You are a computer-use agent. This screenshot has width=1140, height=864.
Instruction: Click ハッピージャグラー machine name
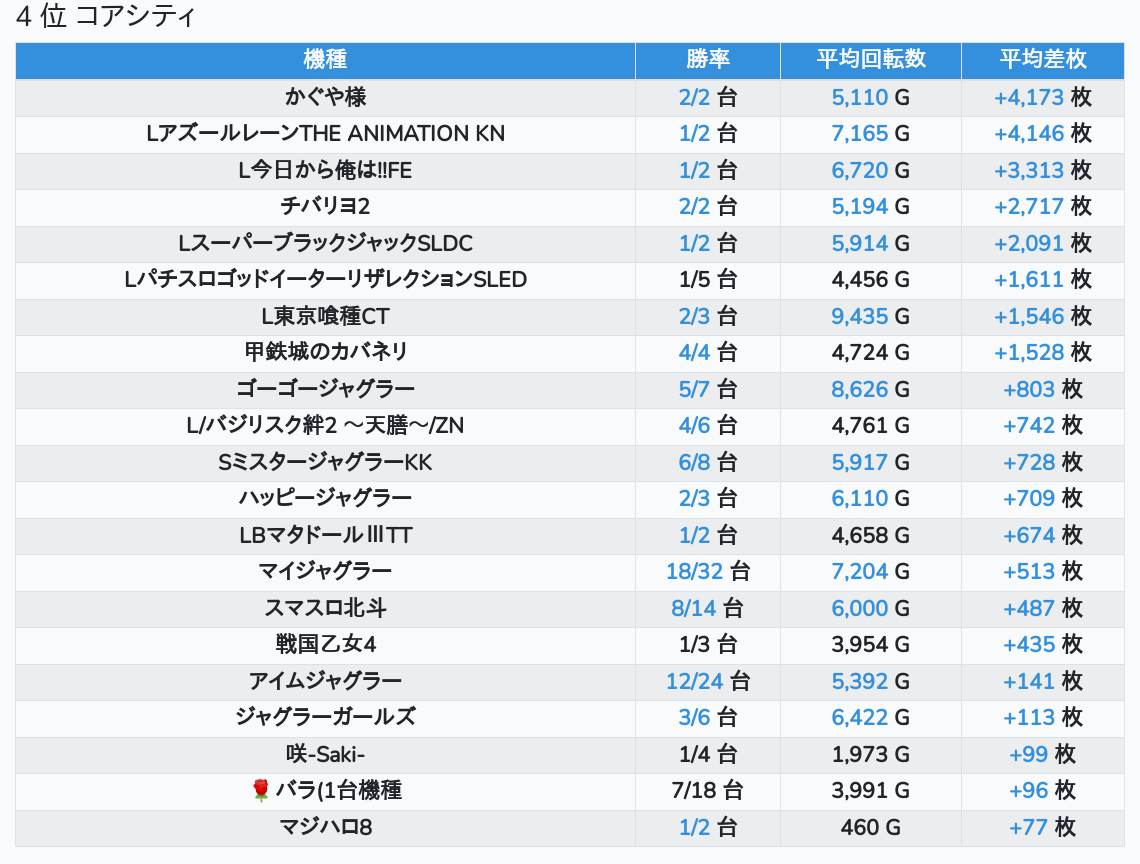pyautogui.click(x=325, y=499)
